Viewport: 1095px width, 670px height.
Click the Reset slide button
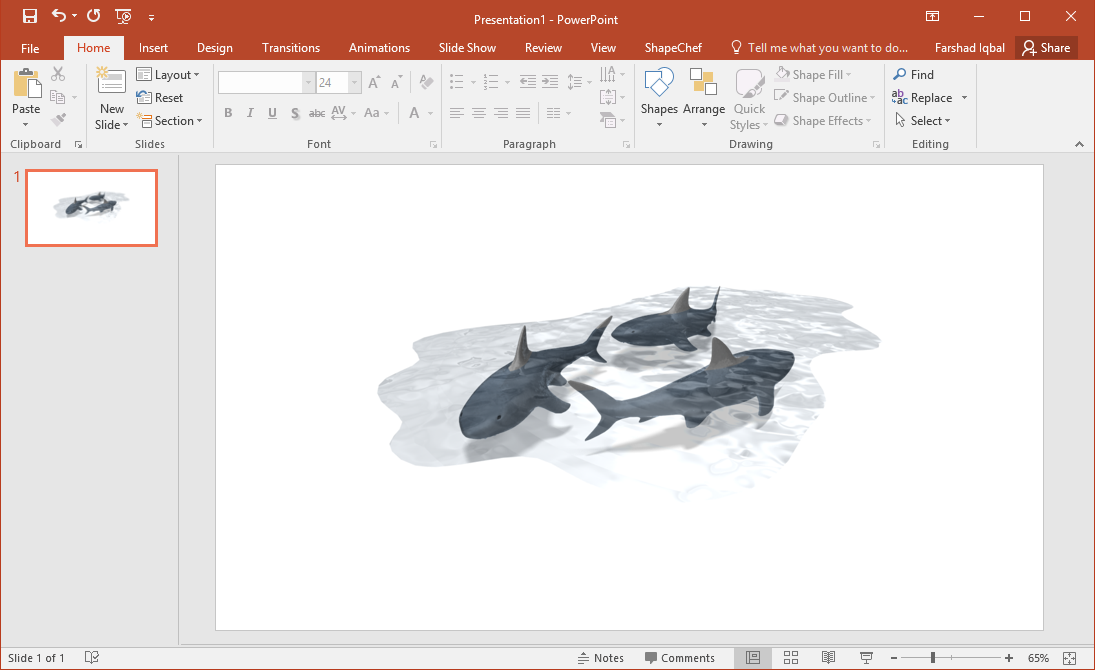pyautogui.click(x=160, y=98)
